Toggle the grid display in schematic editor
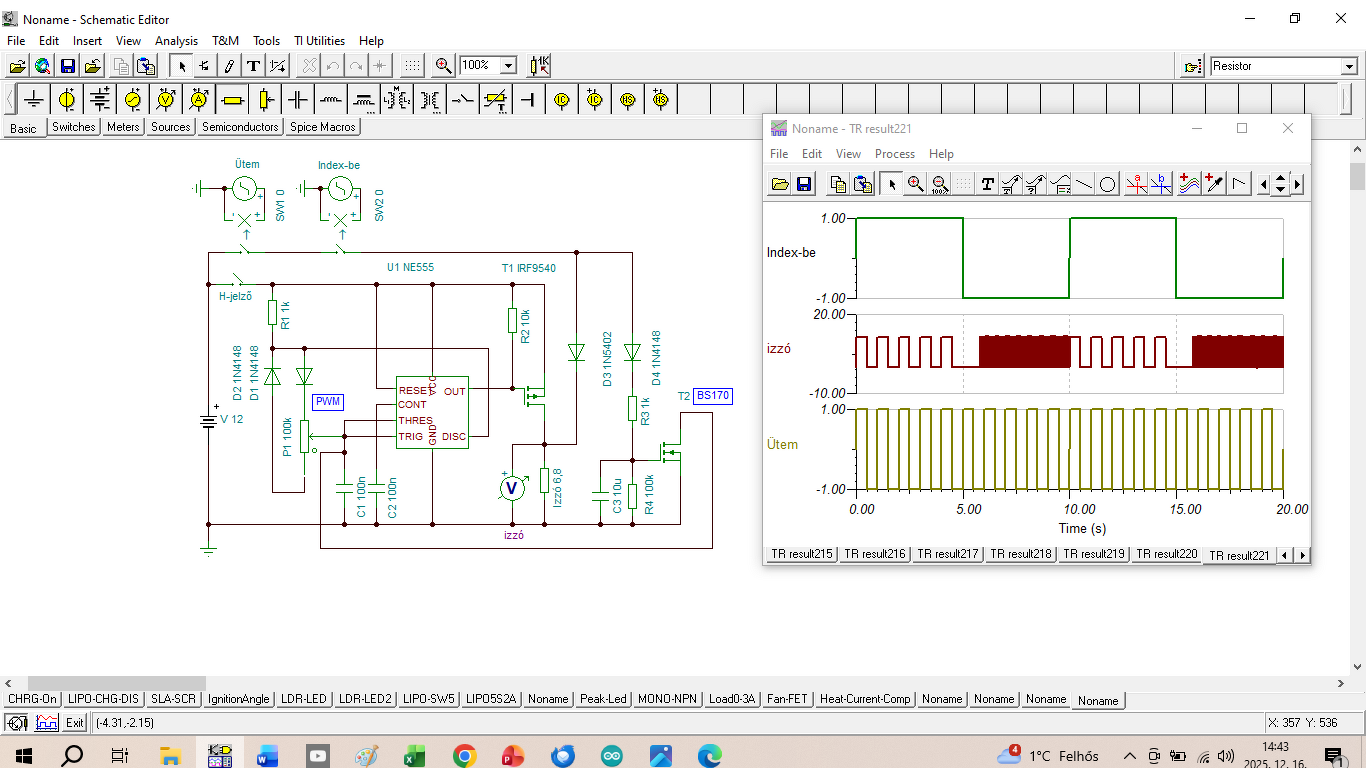The width and height of the screenshot is (1366, 768). coord(412,66)
